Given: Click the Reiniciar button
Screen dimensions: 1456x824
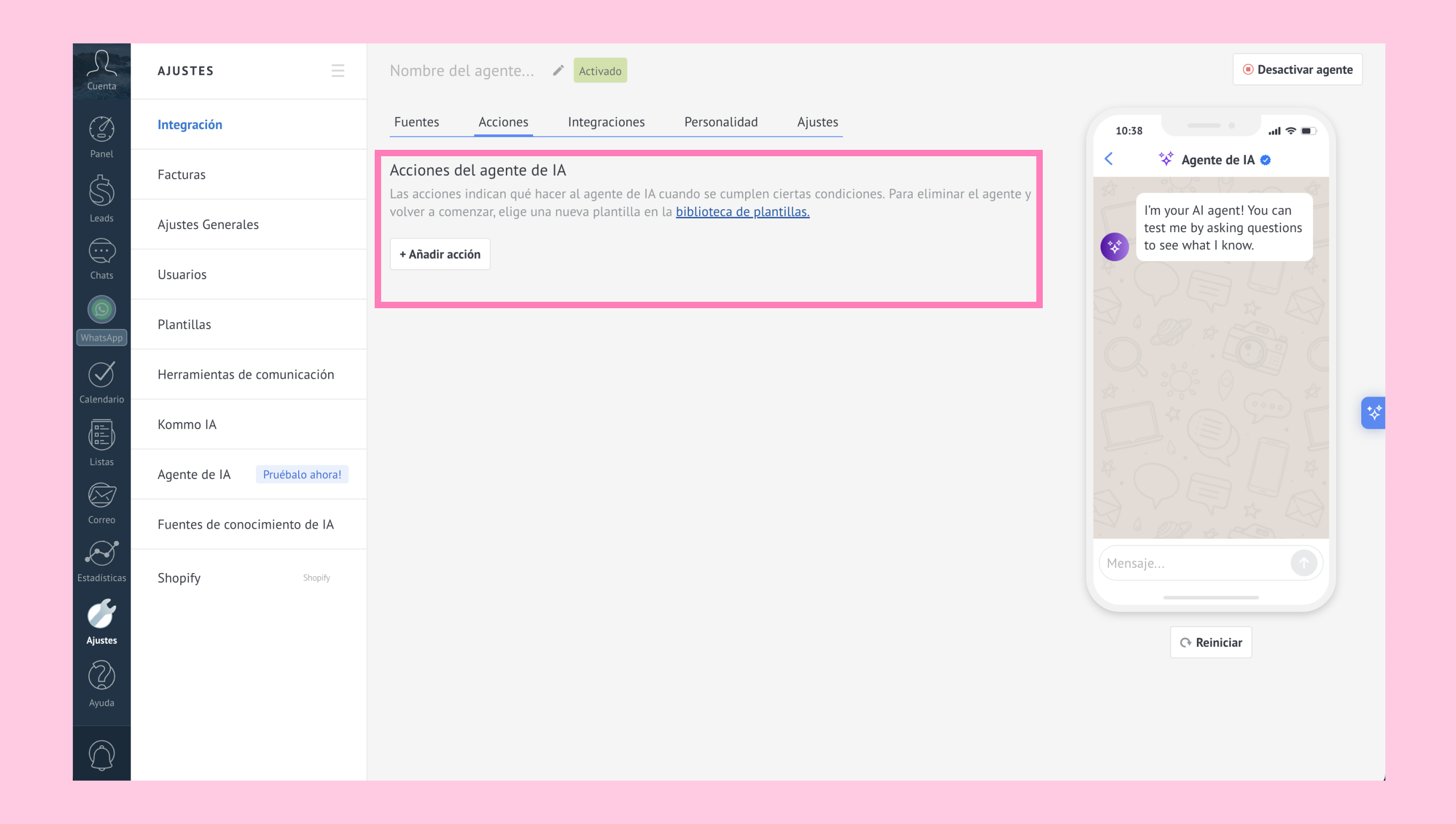Looking at the screenshot, I should (1211, 642).
